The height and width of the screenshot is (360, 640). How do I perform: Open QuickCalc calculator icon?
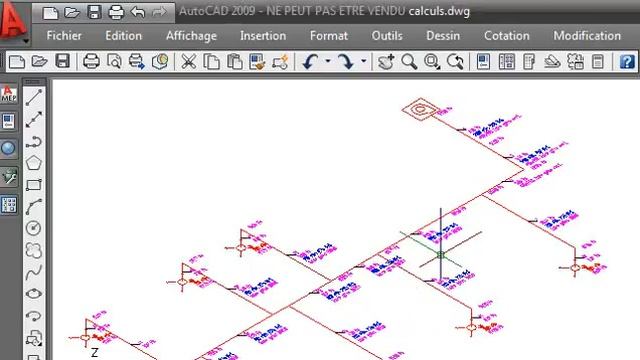click(x=598, y=62)
